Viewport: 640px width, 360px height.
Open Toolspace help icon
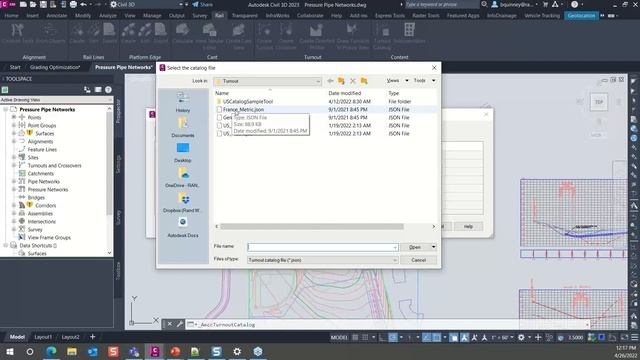pyautogui.click(x=108, y=89)
